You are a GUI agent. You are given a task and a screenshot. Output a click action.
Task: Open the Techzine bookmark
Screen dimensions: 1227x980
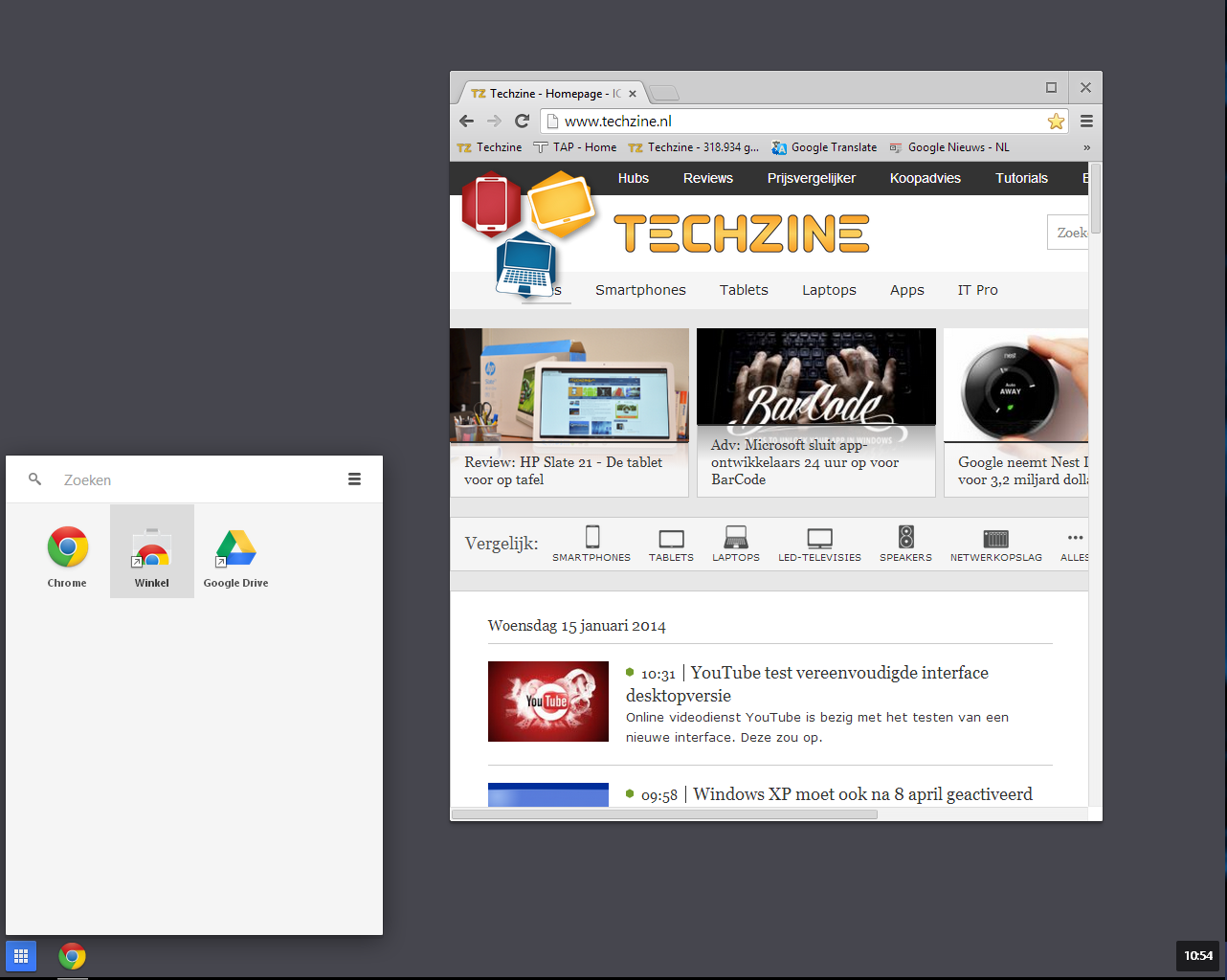coord(490,147)
